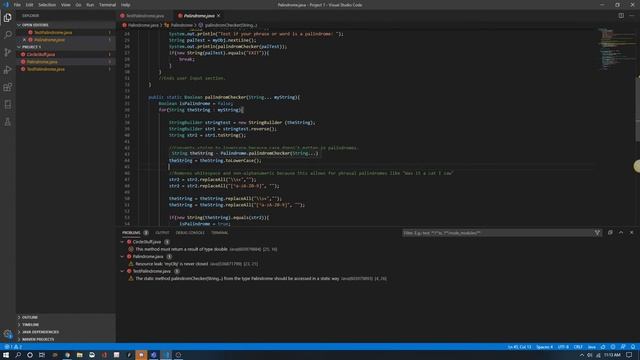The width and height of the screenshot is (640, 360).
Task: Open the Windows Action Center
Action: point(629,355)
